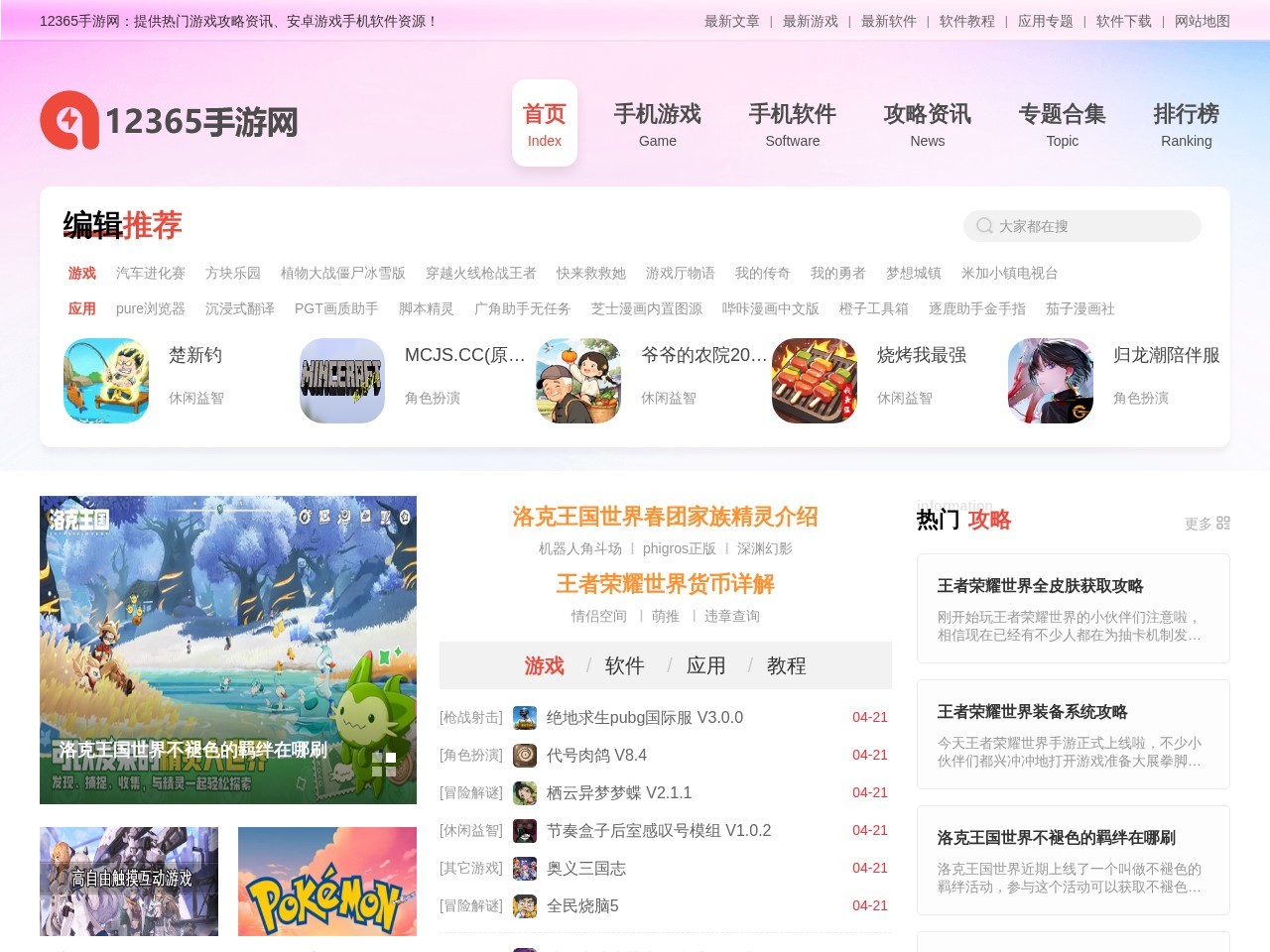Open 排行榜 Ranking navigation item
The width and height of the screenshot is (1270, 952).
tap(1186, 124)
